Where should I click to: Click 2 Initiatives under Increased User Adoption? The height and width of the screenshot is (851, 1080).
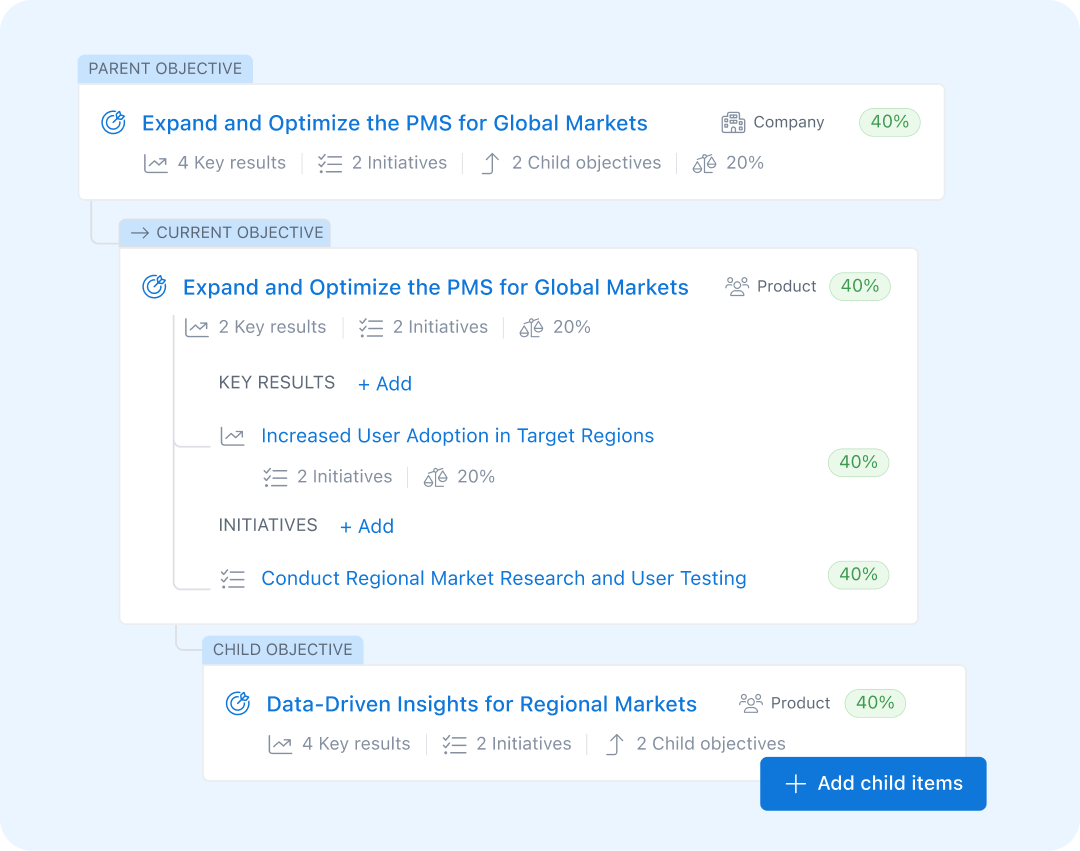(344, 476)
